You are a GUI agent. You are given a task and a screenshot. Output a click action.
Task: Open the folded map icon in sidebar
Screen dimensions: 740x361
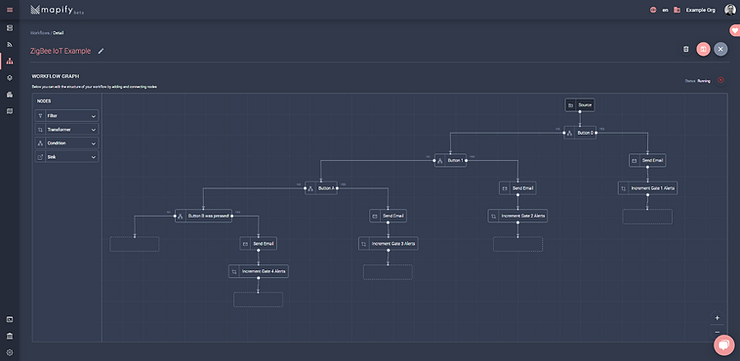click(10, 111)
